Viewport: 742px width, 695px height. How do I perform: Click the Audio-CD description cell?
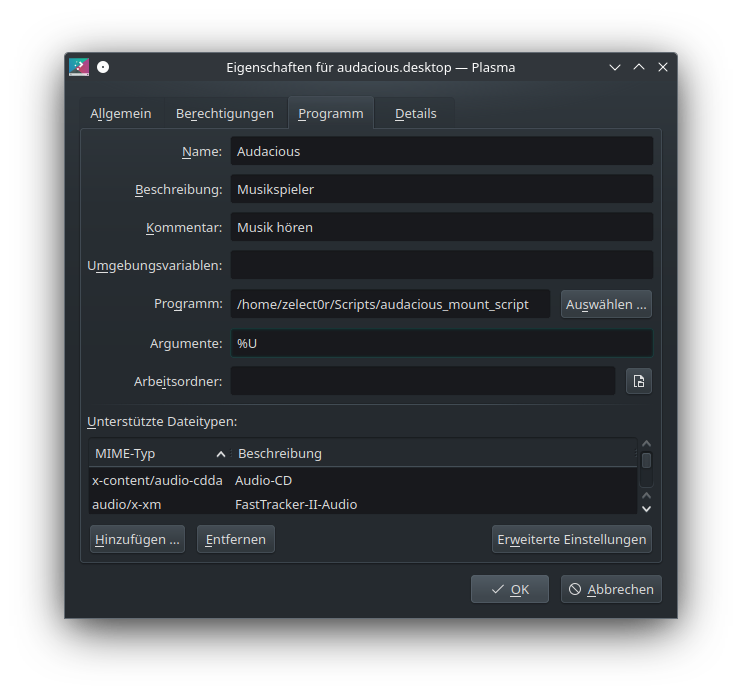[264, 481]
